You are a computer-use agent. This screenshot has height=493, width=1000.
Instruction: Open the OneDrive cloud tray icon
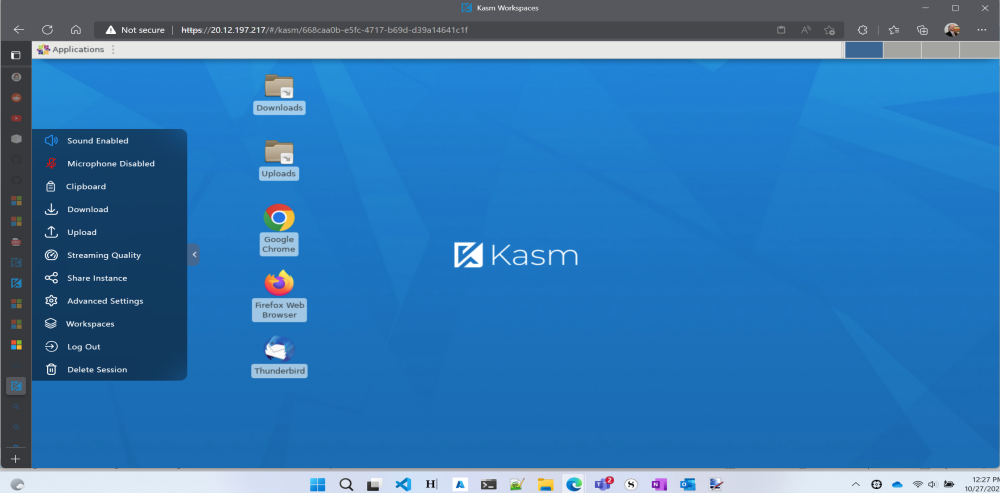(x=897, y=484)
